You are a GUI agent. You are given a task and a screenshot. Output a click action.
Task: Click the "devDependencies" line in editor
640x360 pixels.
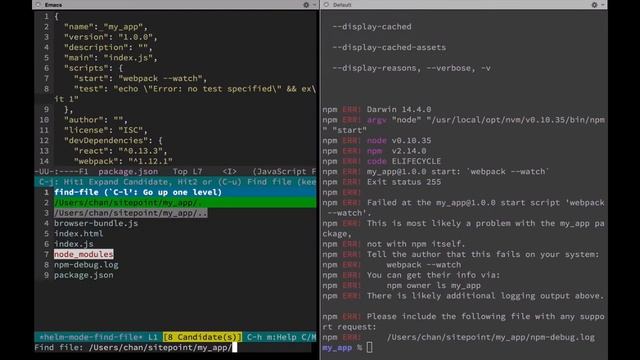[x=113, y=140]
